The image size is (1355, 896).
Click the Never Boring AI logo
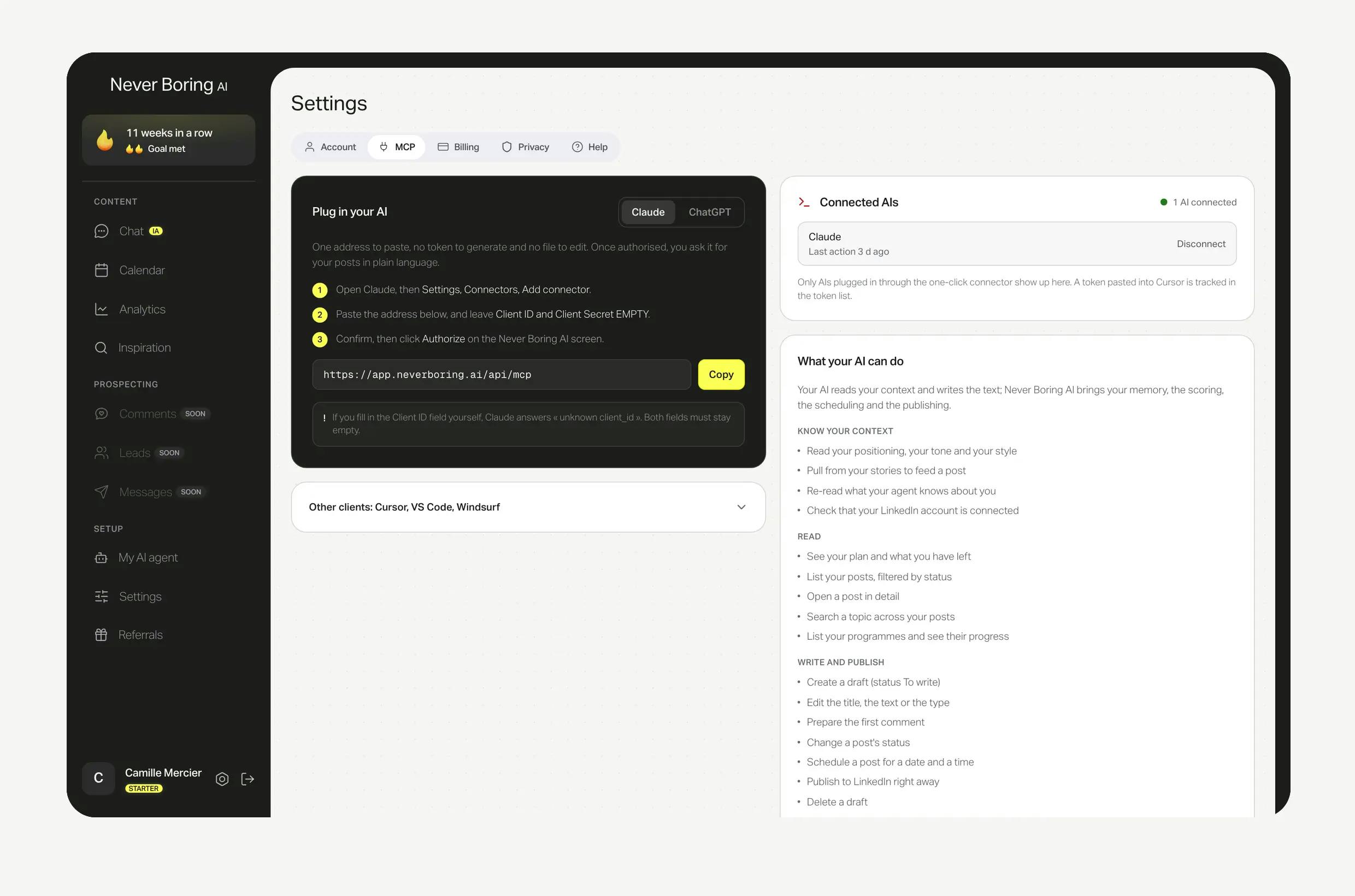169,85
